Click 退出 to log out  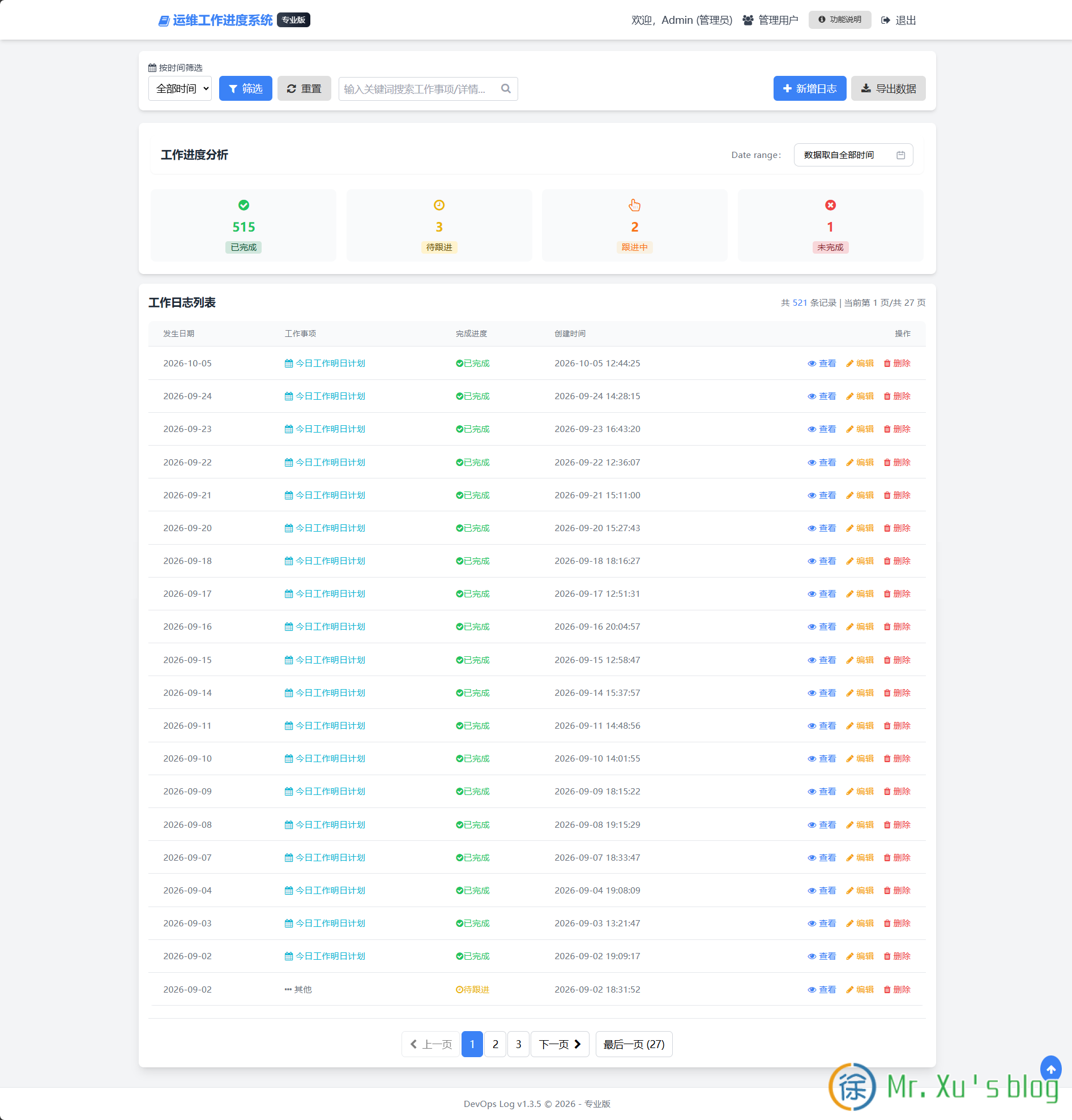pyautogui.click(x=899, y=20)
